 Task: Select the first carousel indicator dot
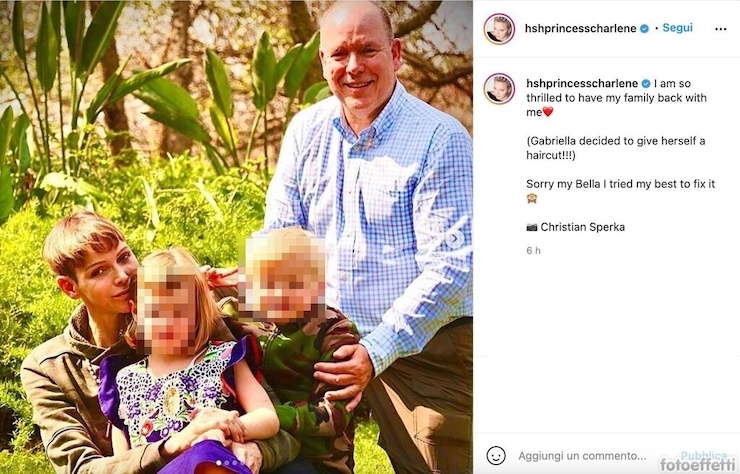click(218, 462)
